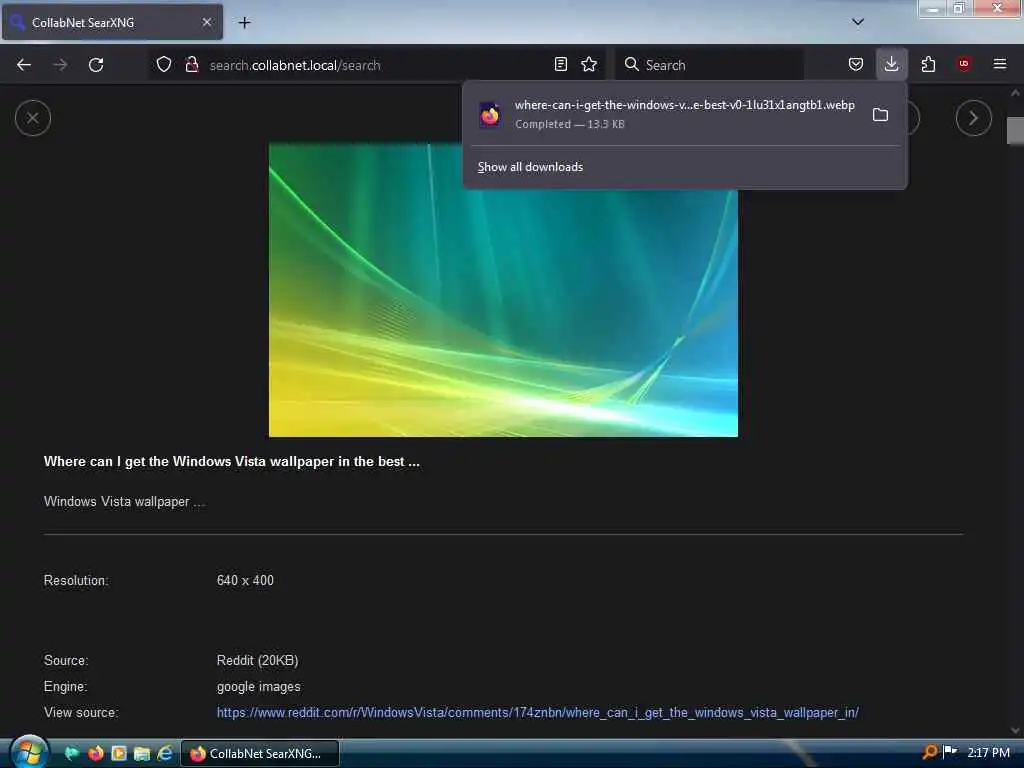
Task: Click Show all downloads
Action: (x=530, y=167)
